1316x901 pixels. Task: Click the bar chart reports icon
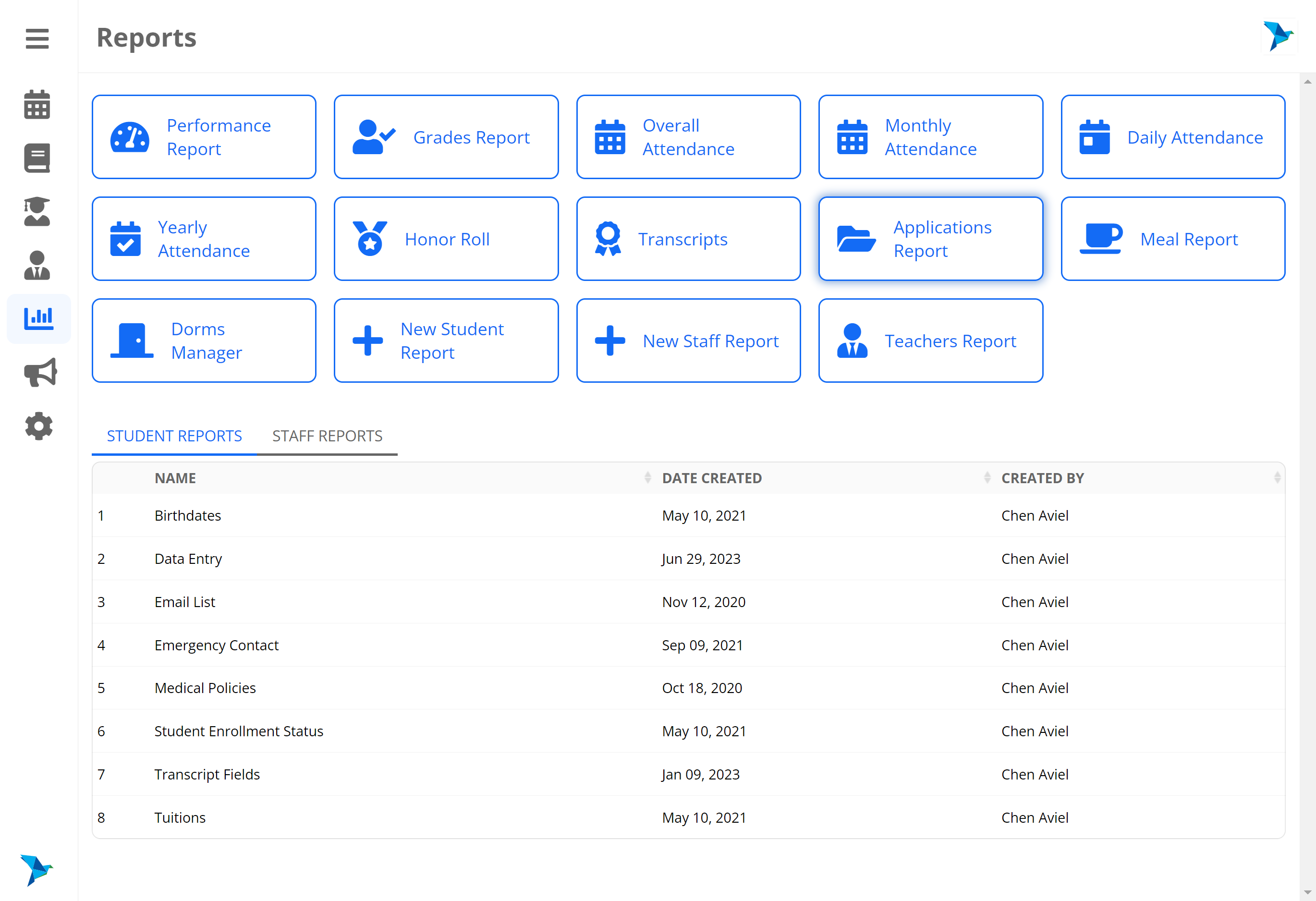[38, 318]
